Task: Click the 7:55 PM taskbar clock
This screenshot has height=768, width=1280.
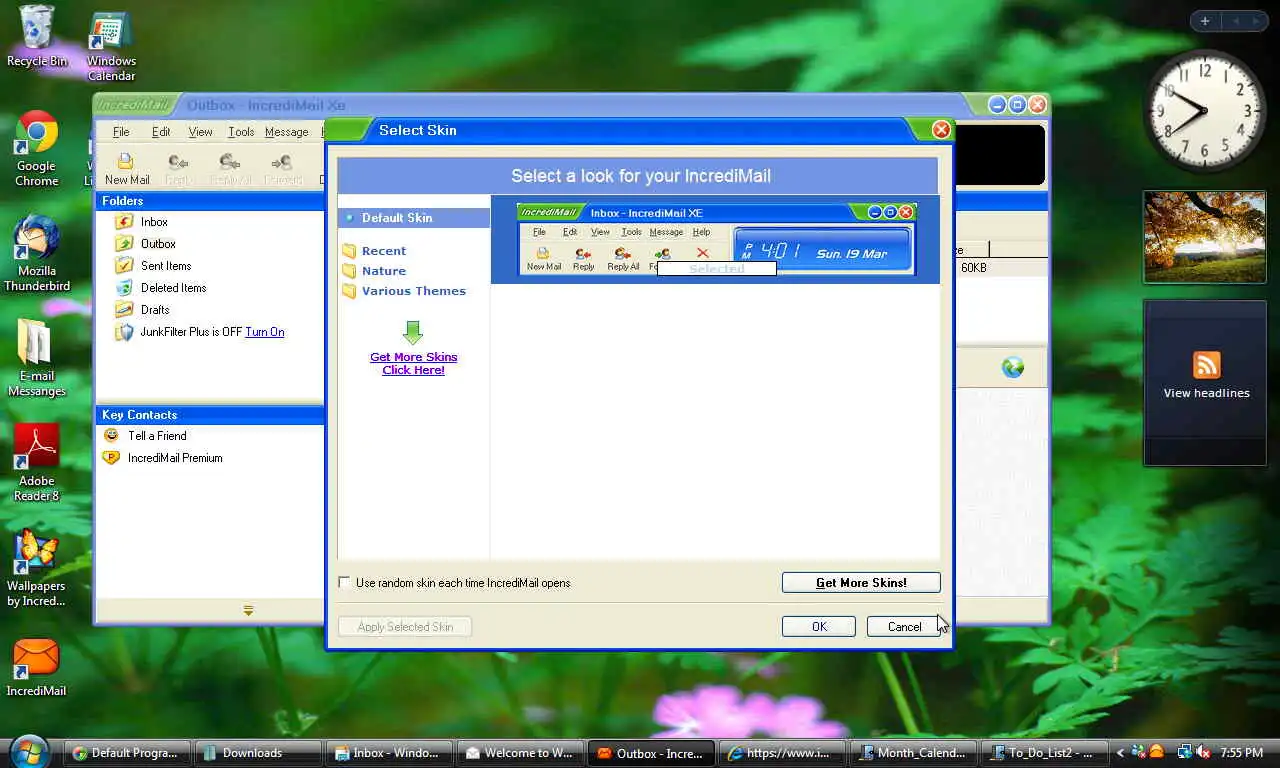Action: pos(1240,753)
